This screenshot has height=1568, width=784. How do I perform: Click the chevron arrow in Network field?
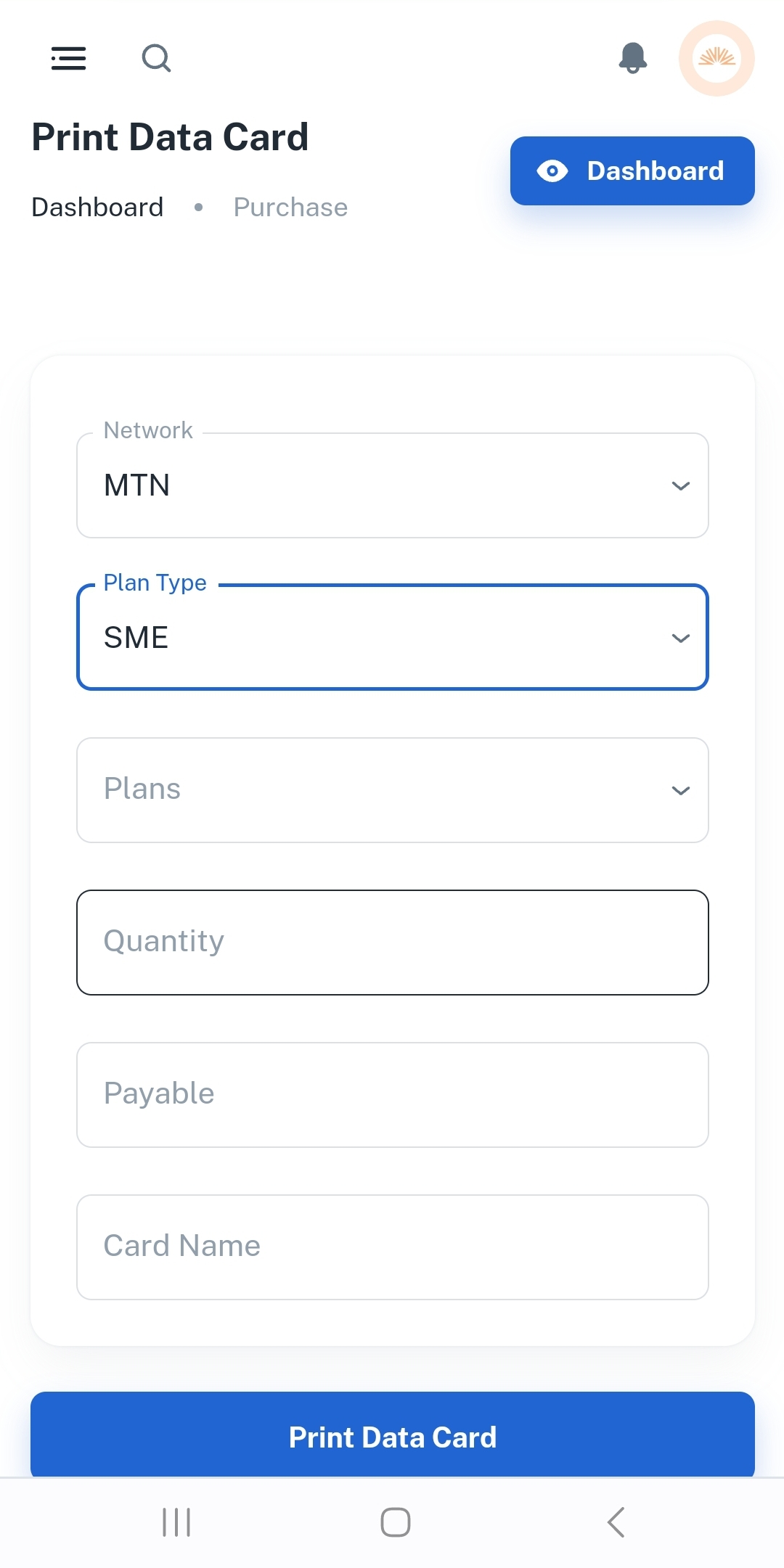[680, 485]
